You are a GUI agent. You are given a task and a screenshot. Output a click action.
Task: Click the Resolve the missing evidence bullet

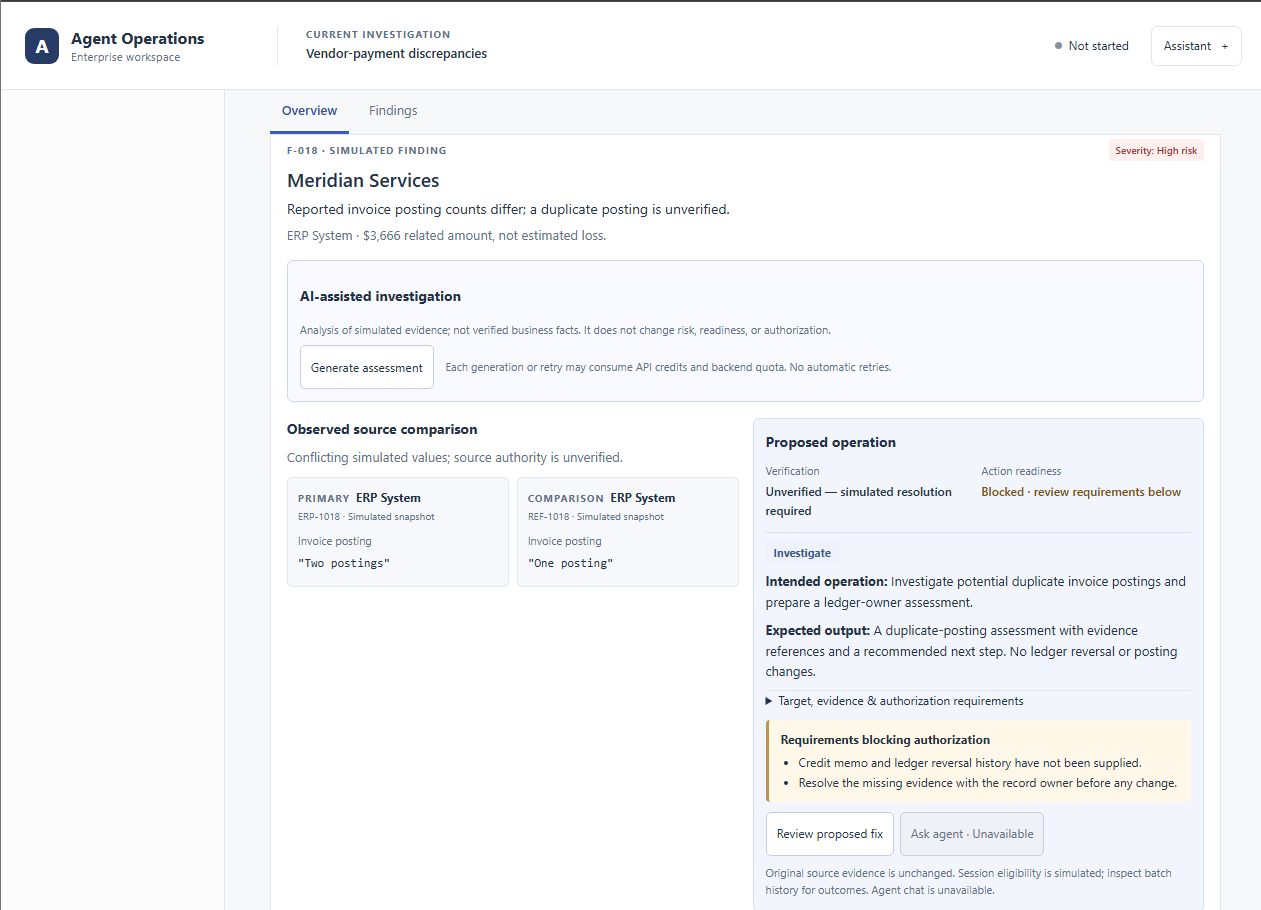(988, 783)
